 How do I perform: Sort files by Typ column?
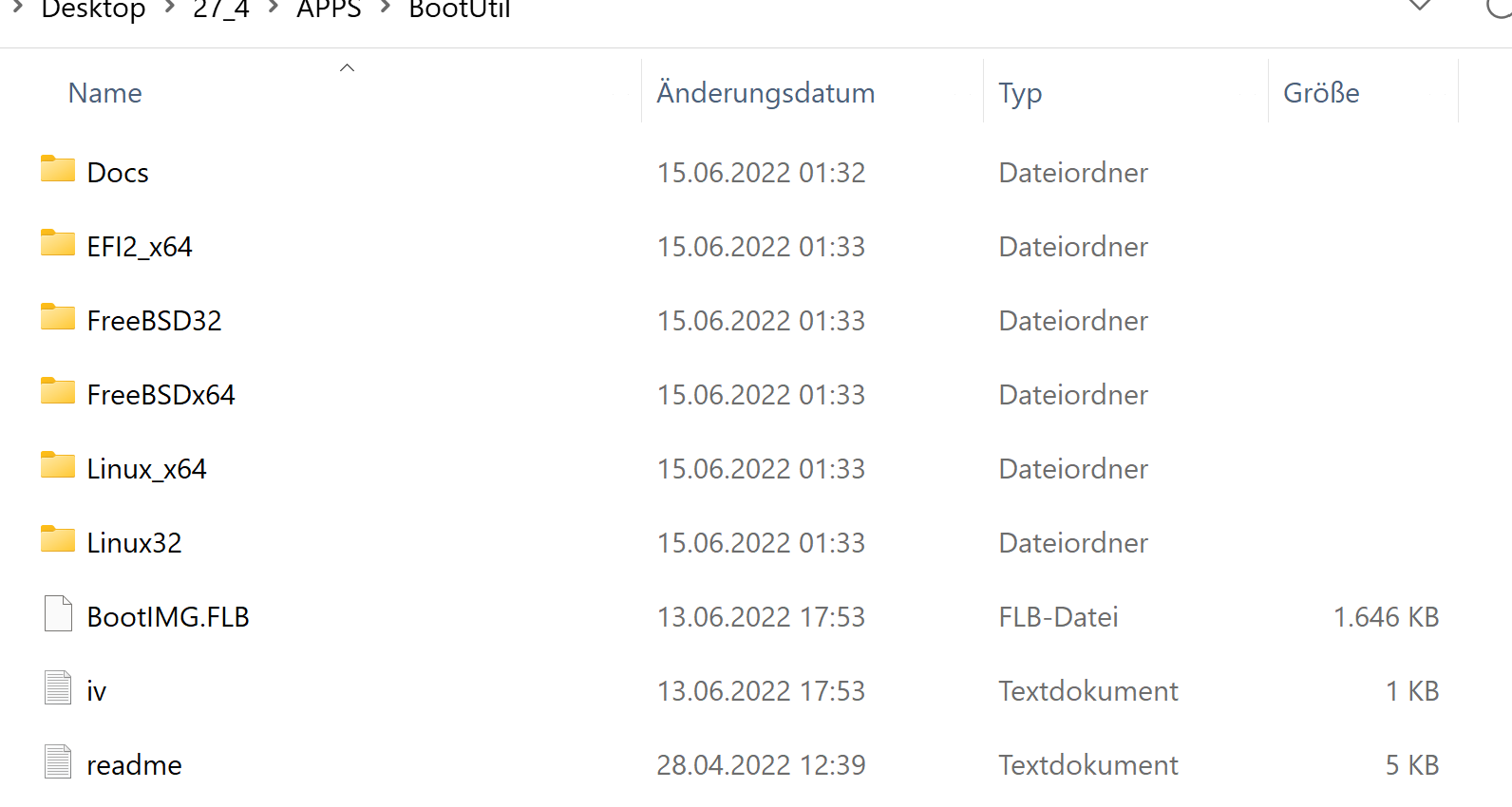point(1020,93)
